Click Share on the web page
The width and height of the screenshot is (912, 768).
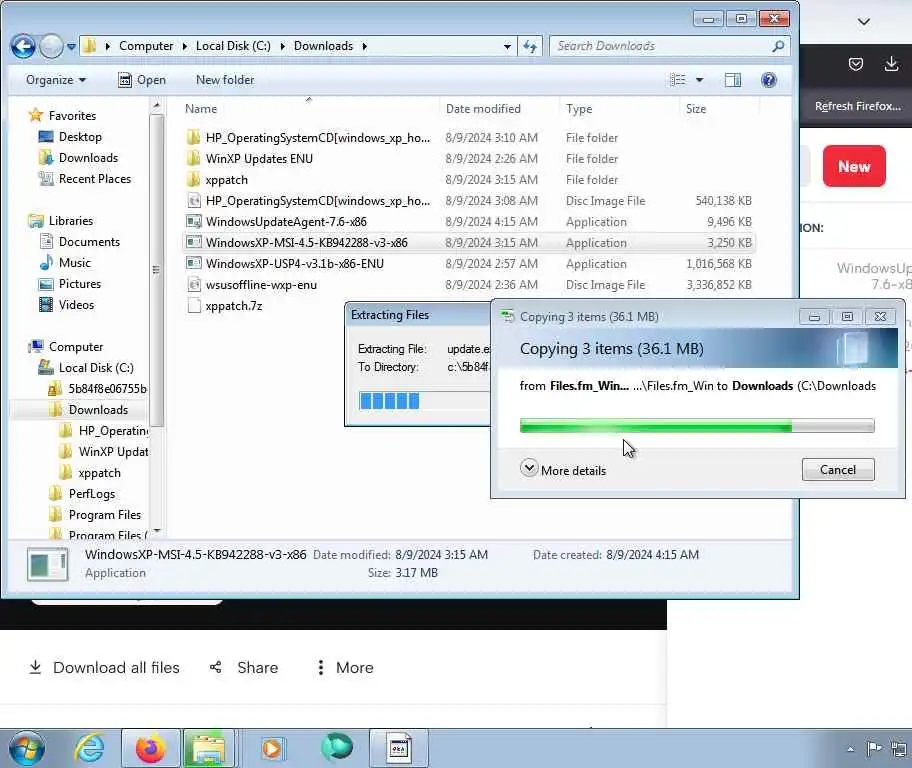pyautogui.click(x=244, y=667)
